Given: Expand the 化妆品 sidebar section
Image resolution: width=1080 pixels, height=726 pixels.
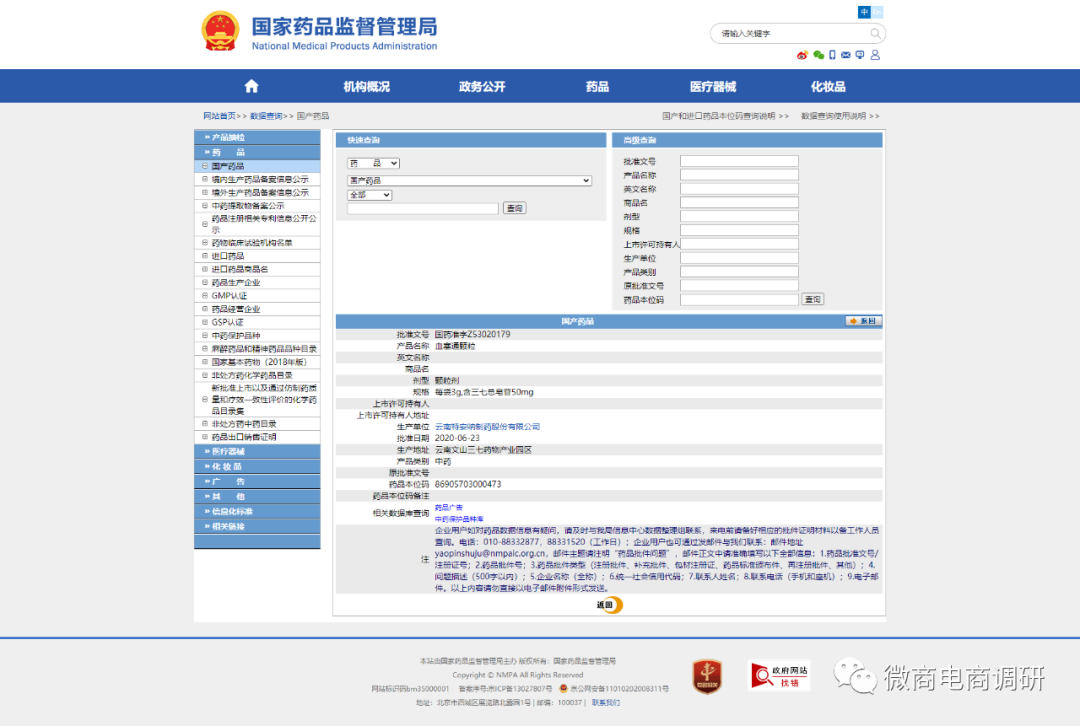Looking at the screenshot, I should coord(257,466).
